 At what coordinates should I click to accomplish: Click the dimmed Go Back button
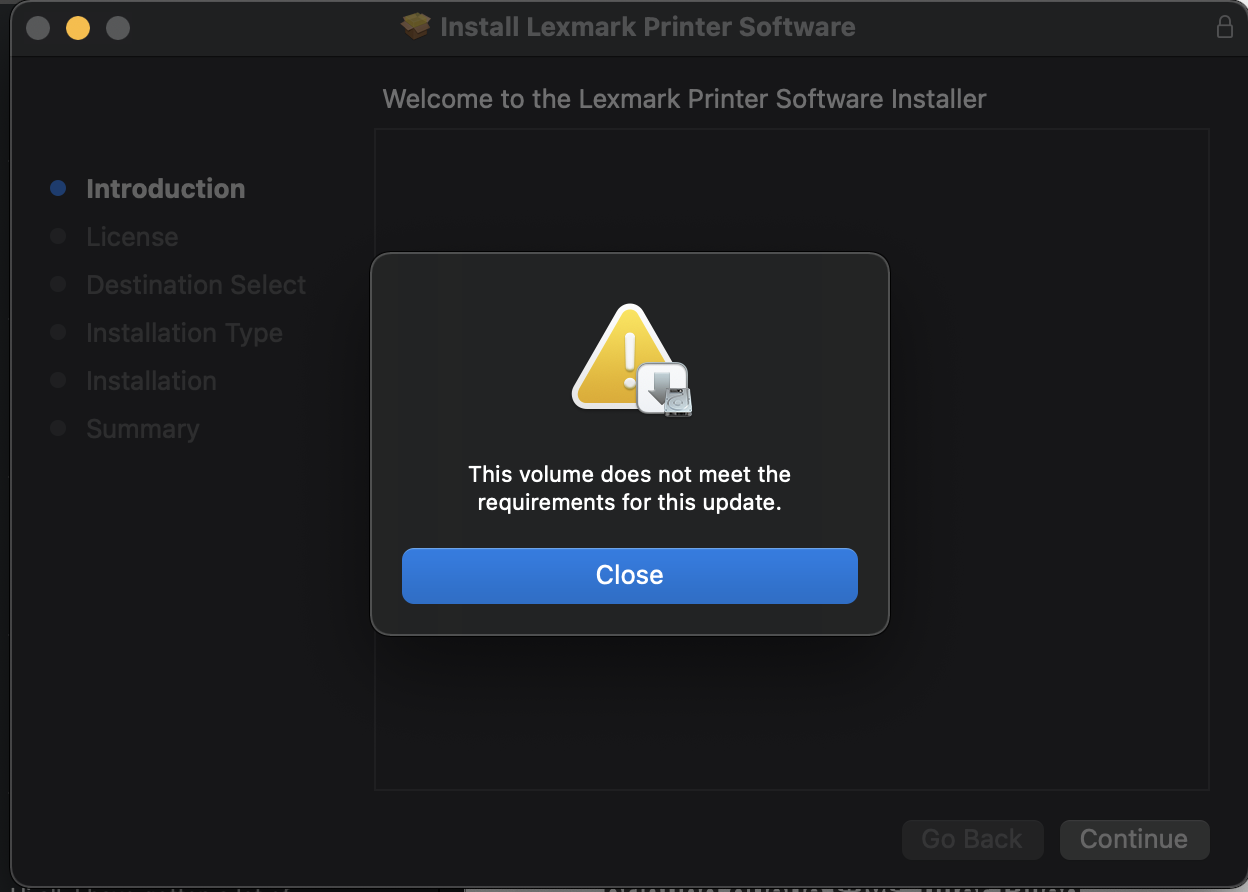pyautogui.click(x=972, y=839)
